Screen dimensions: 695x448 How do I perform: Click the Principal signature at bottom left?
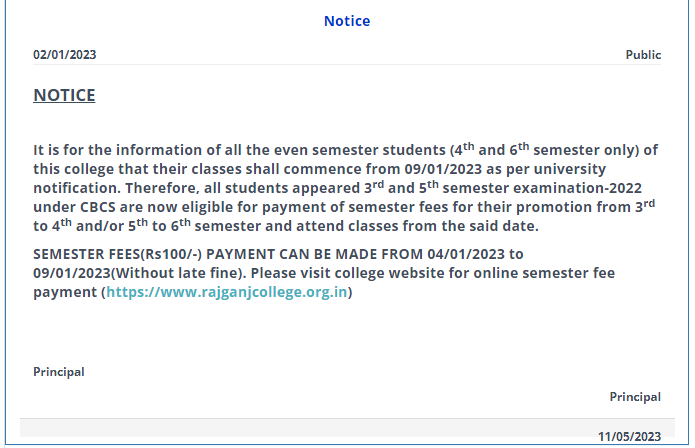pyautogui.click(x=59, y=372)
